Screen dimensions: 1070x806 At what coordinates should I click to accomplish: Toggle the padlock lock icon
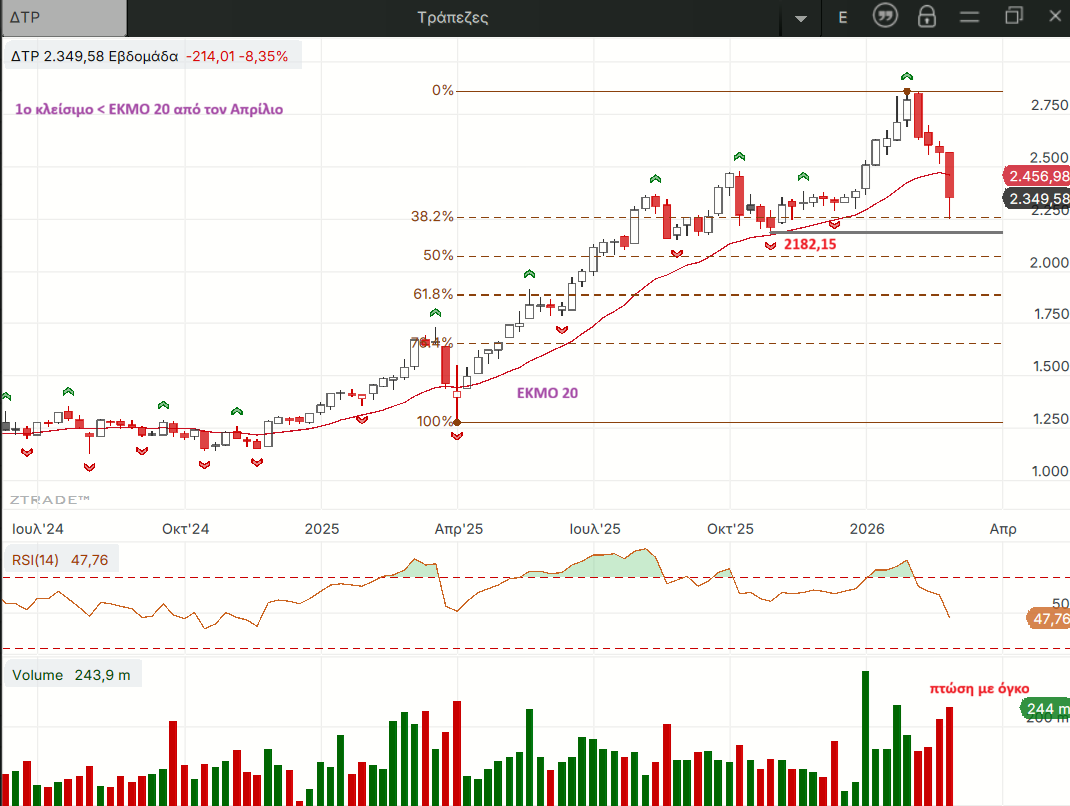[927, 17]
